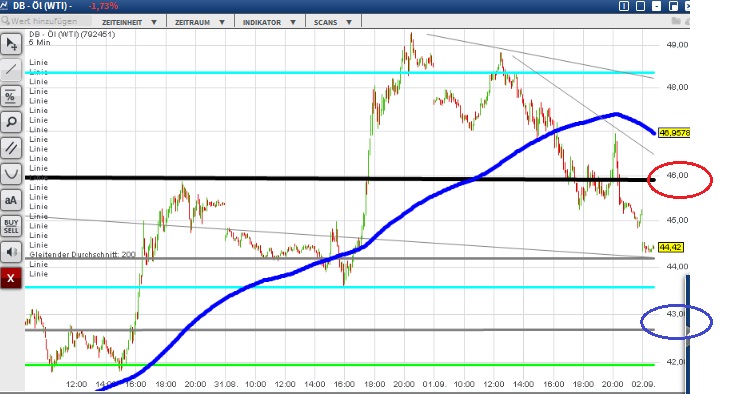Viewport: 748px width, 394px height.
Task: Click the chart icon in title bar
Action: pos(4,6)
